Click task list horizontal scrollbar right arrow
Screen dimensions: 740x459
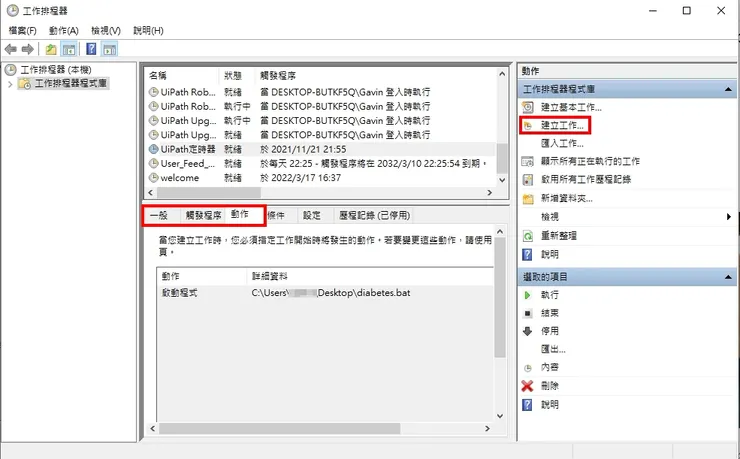489,192
